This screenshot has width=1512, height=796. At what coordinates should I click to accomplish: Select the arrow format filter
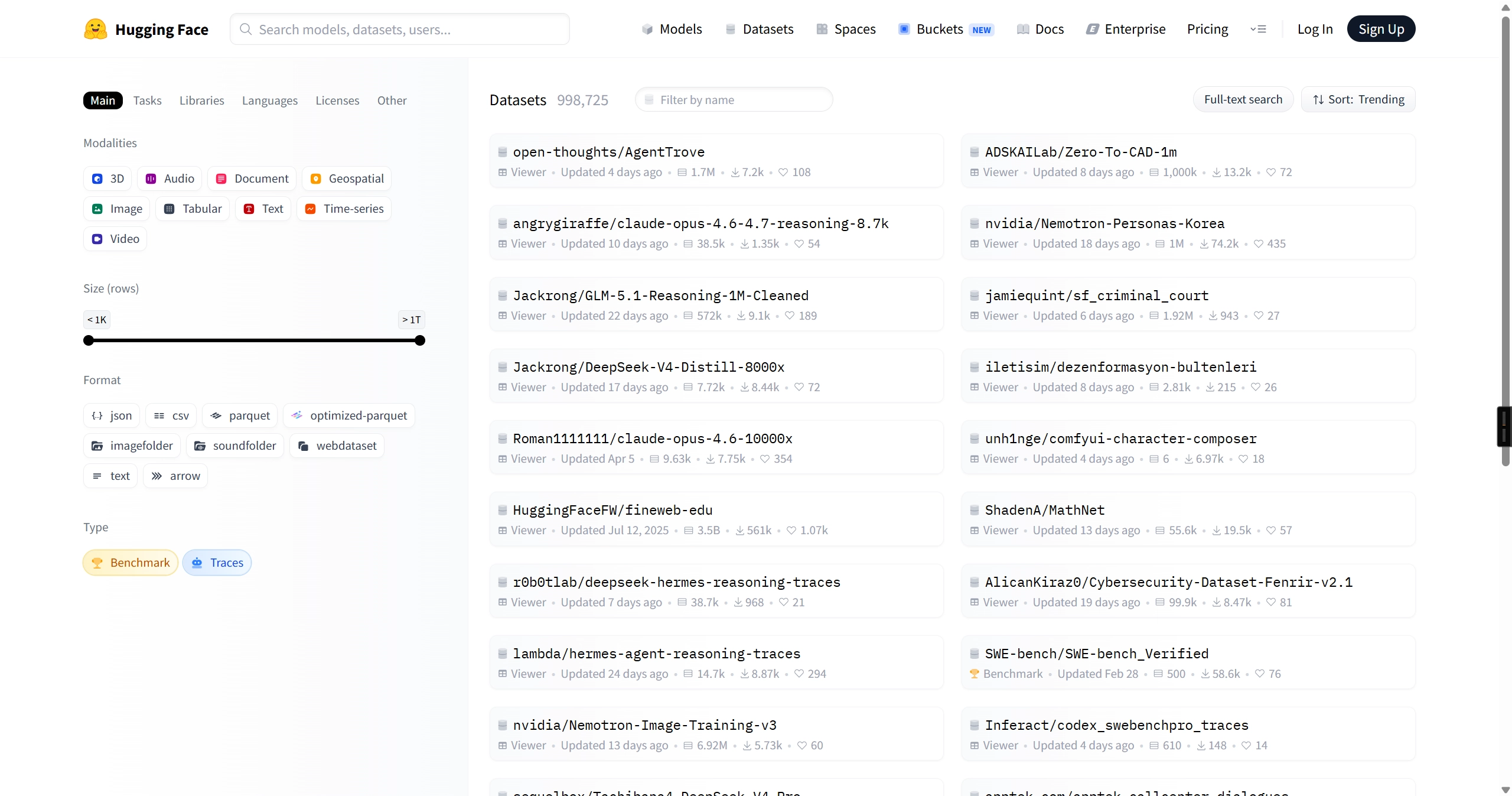175,476
